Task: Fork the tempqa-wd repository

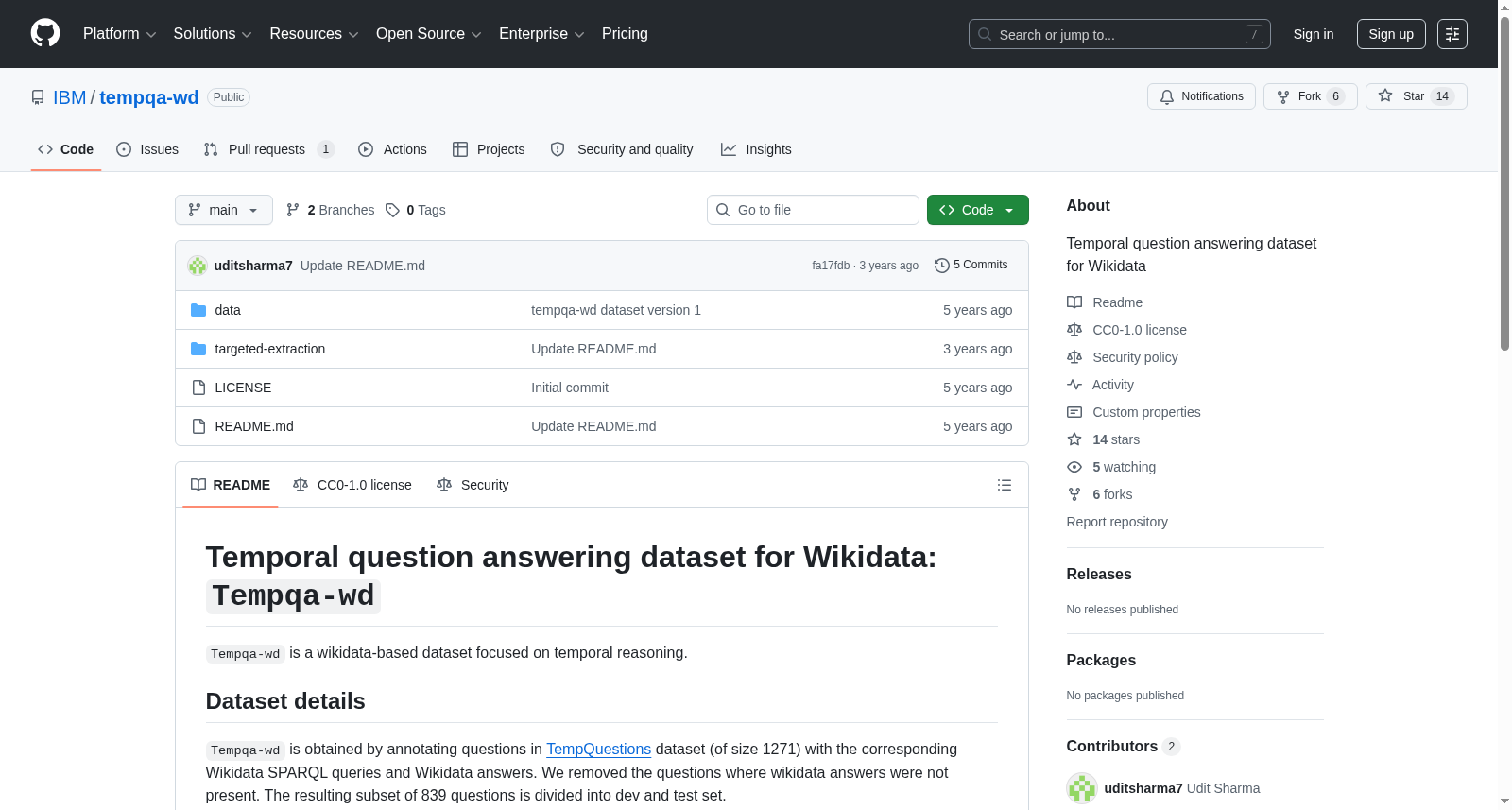Action: coord(1310,96)
